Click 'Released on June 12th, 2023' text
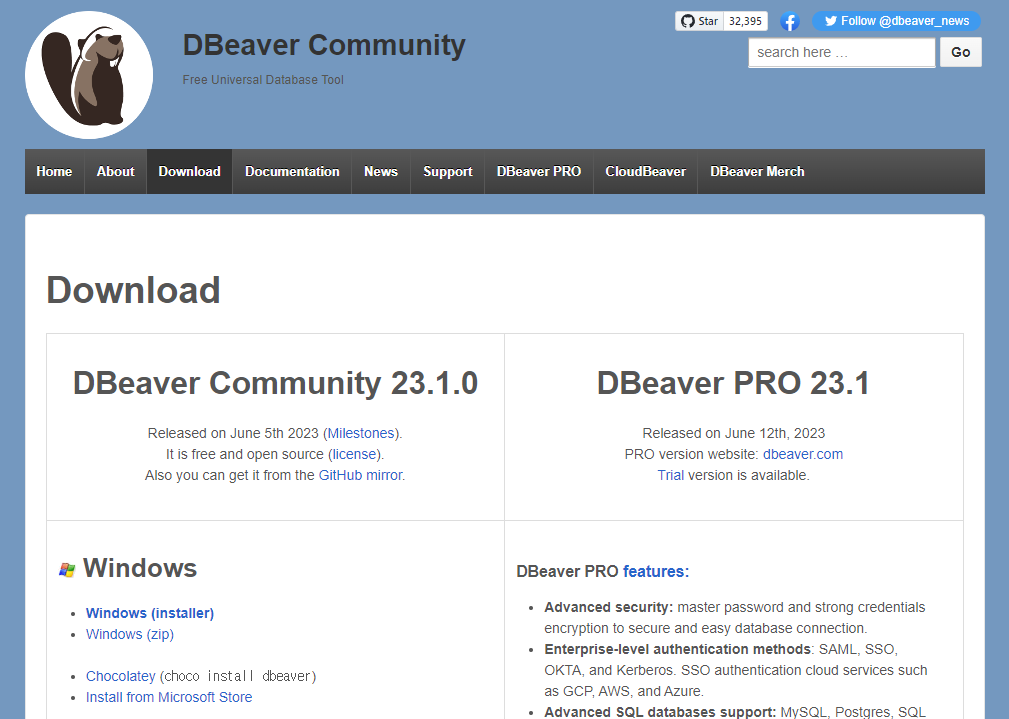This screenshot has width=1009, height=719. click(x=734, y=433)
